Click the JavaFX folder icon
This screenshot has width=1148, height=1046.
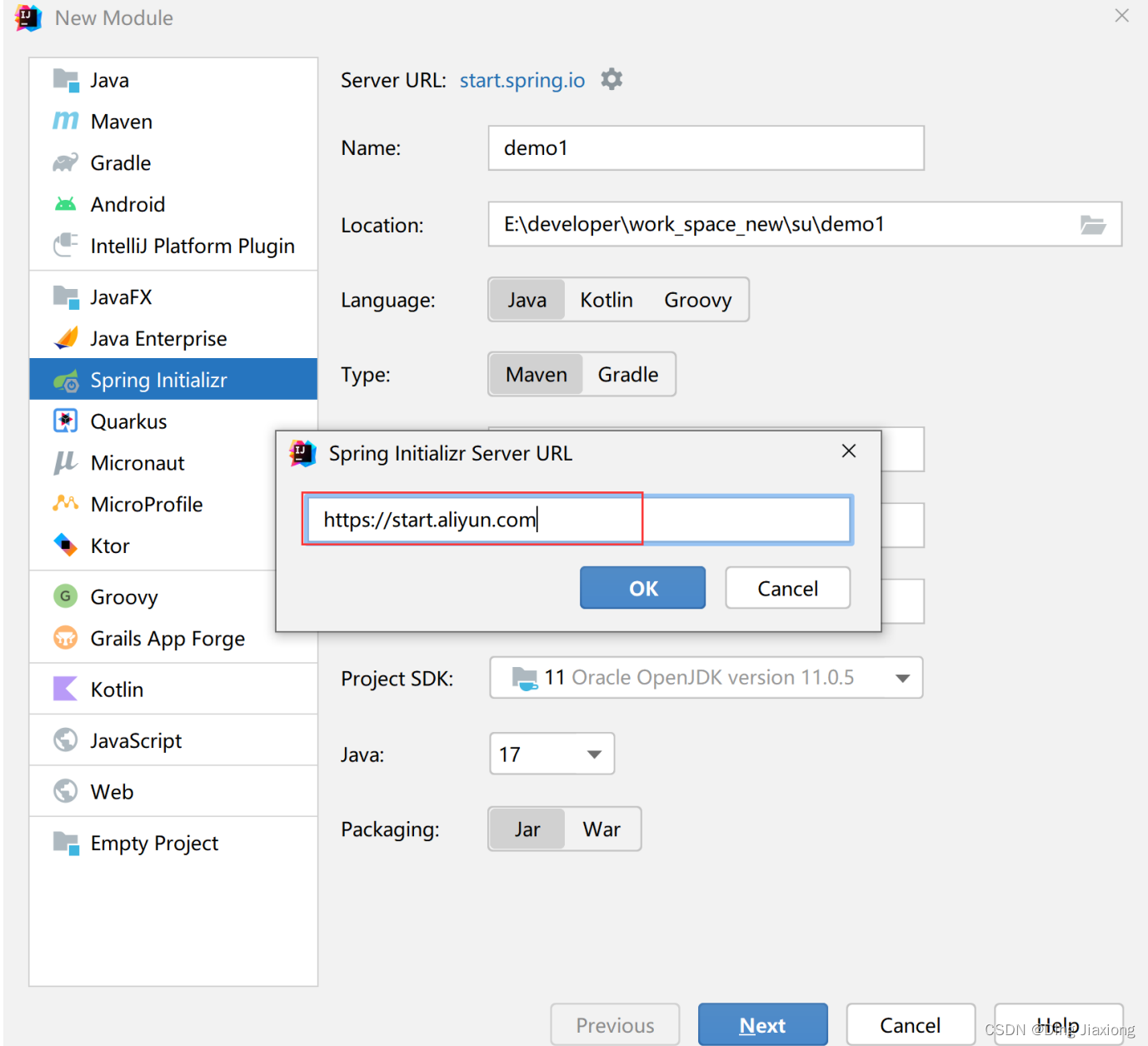(66, 296)
